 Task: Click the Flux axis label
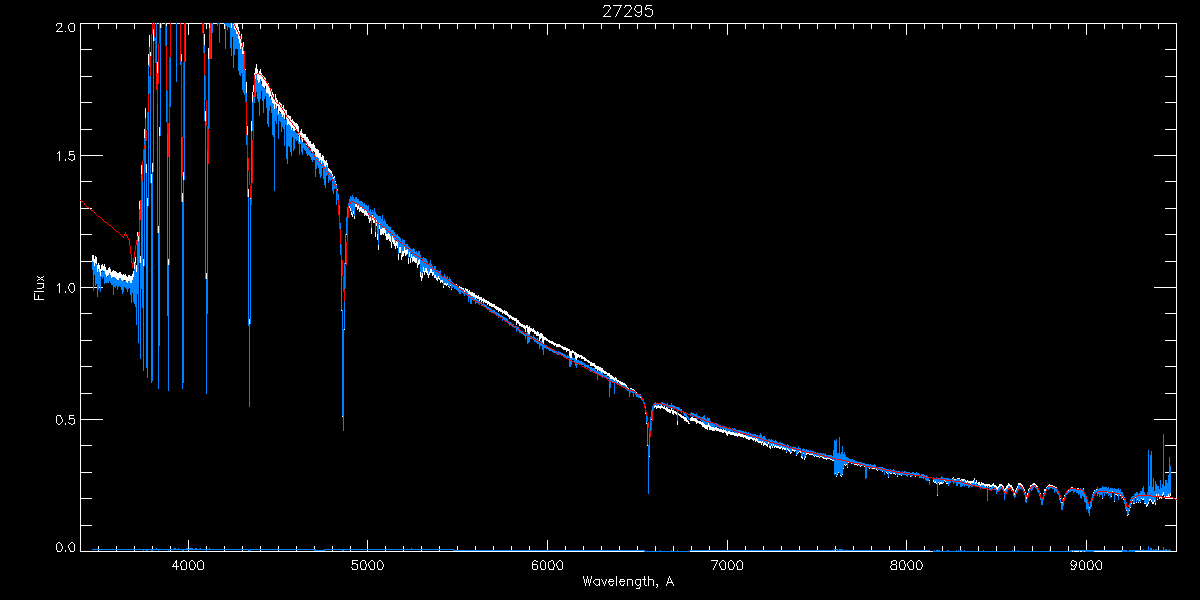(40, 287)
